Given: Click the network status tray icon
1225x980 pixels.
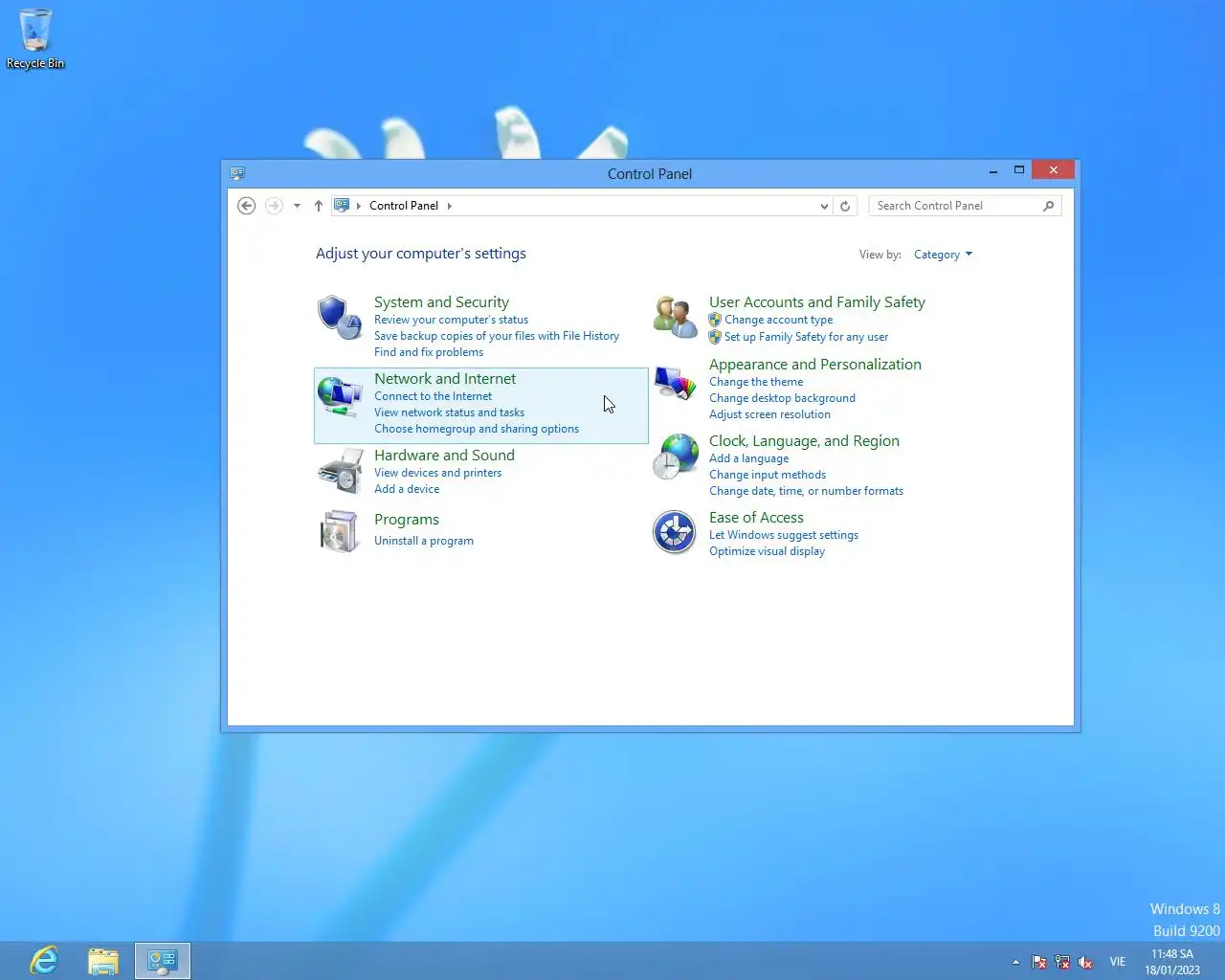Looking at the screenshot, I should [1062, 962].
